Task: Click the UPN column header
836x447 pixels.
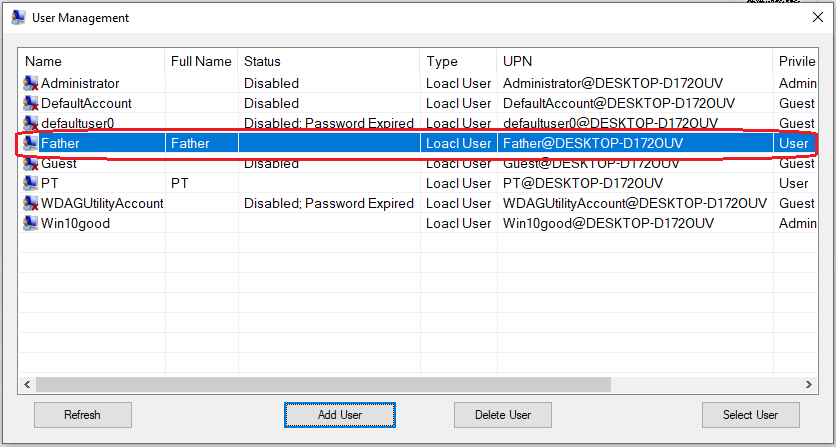Action: click(x=634, y=61)
